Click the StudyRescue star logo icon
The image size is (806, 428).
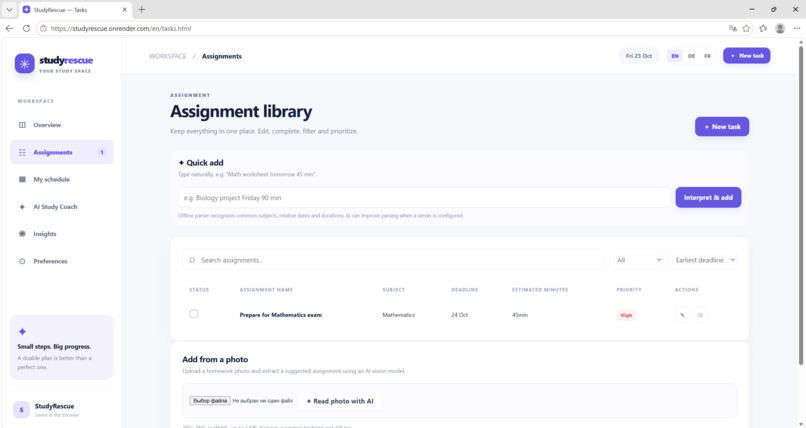tap(24, 64)
